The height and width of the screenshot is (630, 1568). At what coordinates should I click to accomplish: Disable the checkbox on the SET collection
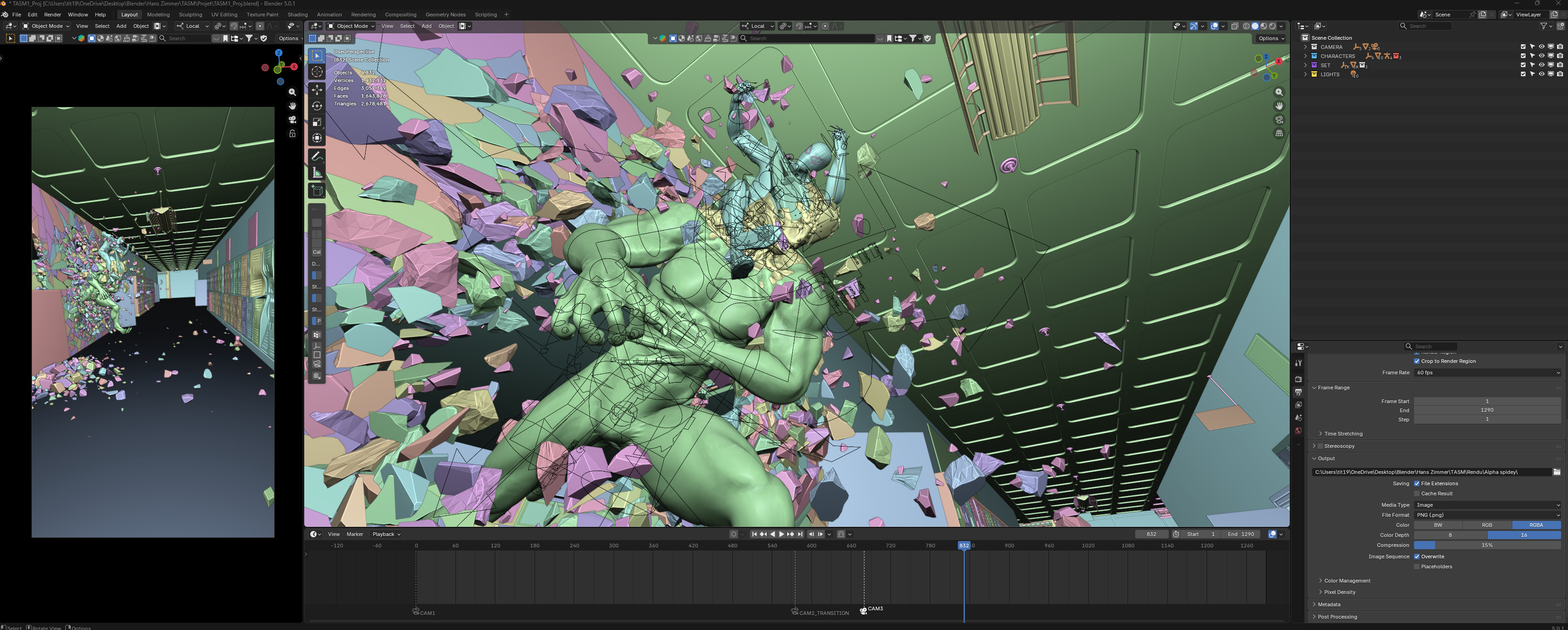coord(1524,64)
